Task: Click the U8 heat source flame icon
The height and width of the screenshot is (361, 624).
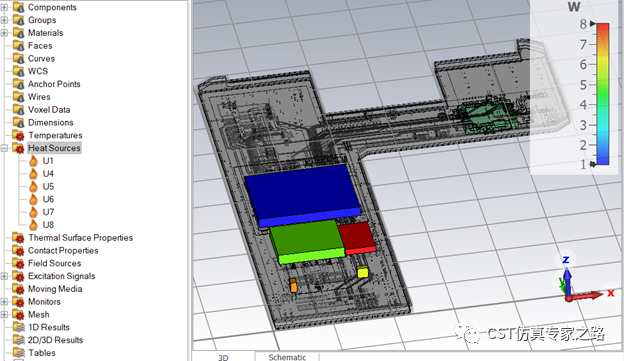Action: [34, 225]
